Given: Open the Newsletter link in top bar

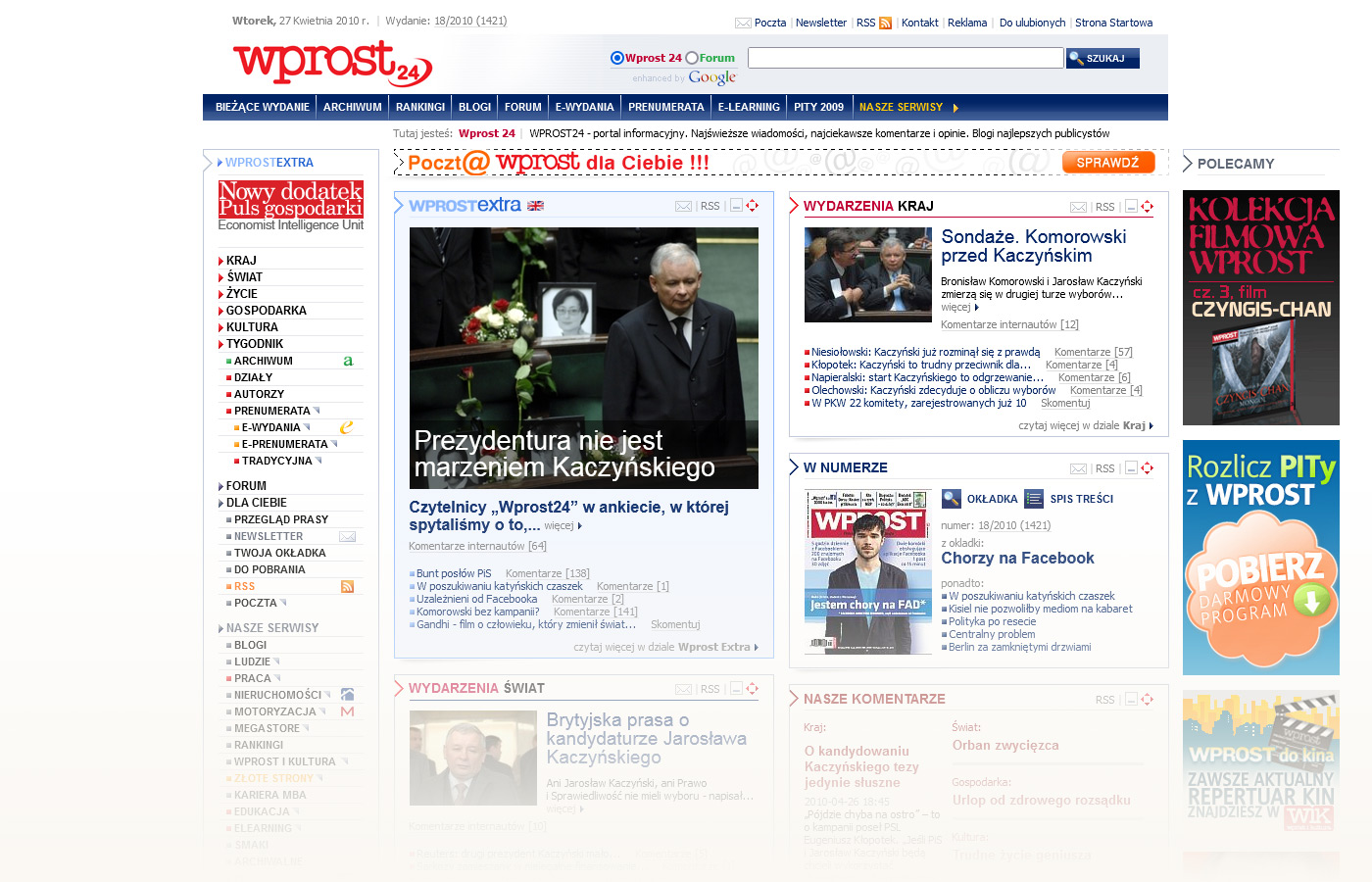Looking at the screenshot, I should (821, 23).
